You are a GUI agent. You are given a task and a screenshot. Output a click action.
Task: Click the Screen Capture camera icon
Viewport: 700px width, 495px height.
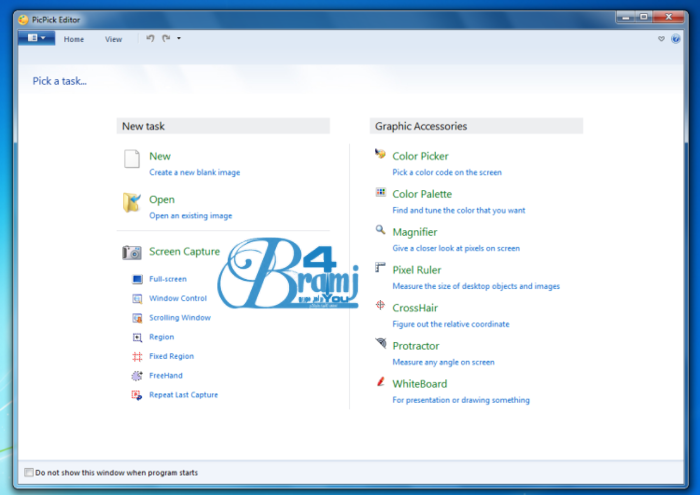(x=132, y=253)
